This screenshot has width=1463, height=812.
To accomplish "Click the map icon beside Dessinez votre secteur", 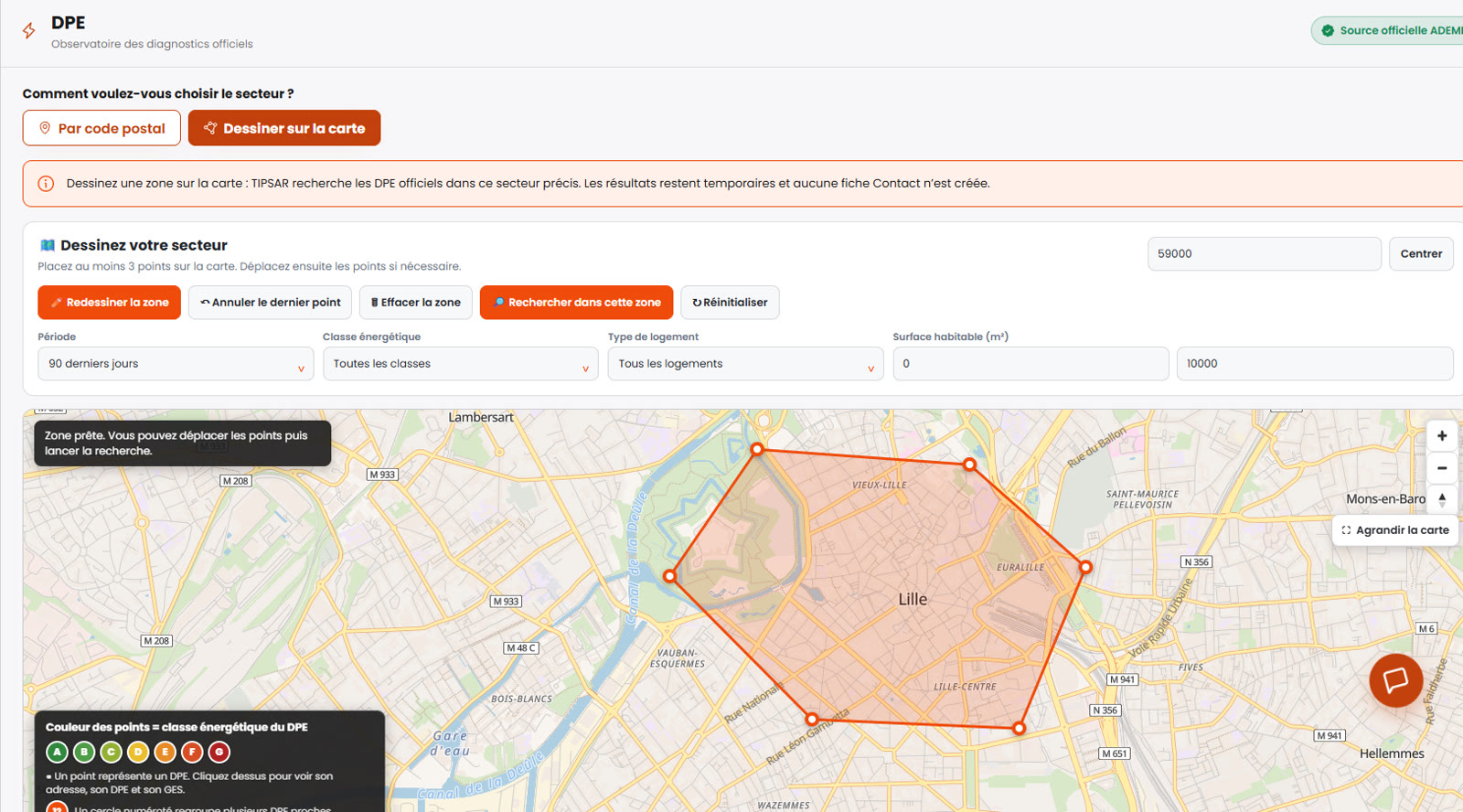I will [x=48, y=245].
